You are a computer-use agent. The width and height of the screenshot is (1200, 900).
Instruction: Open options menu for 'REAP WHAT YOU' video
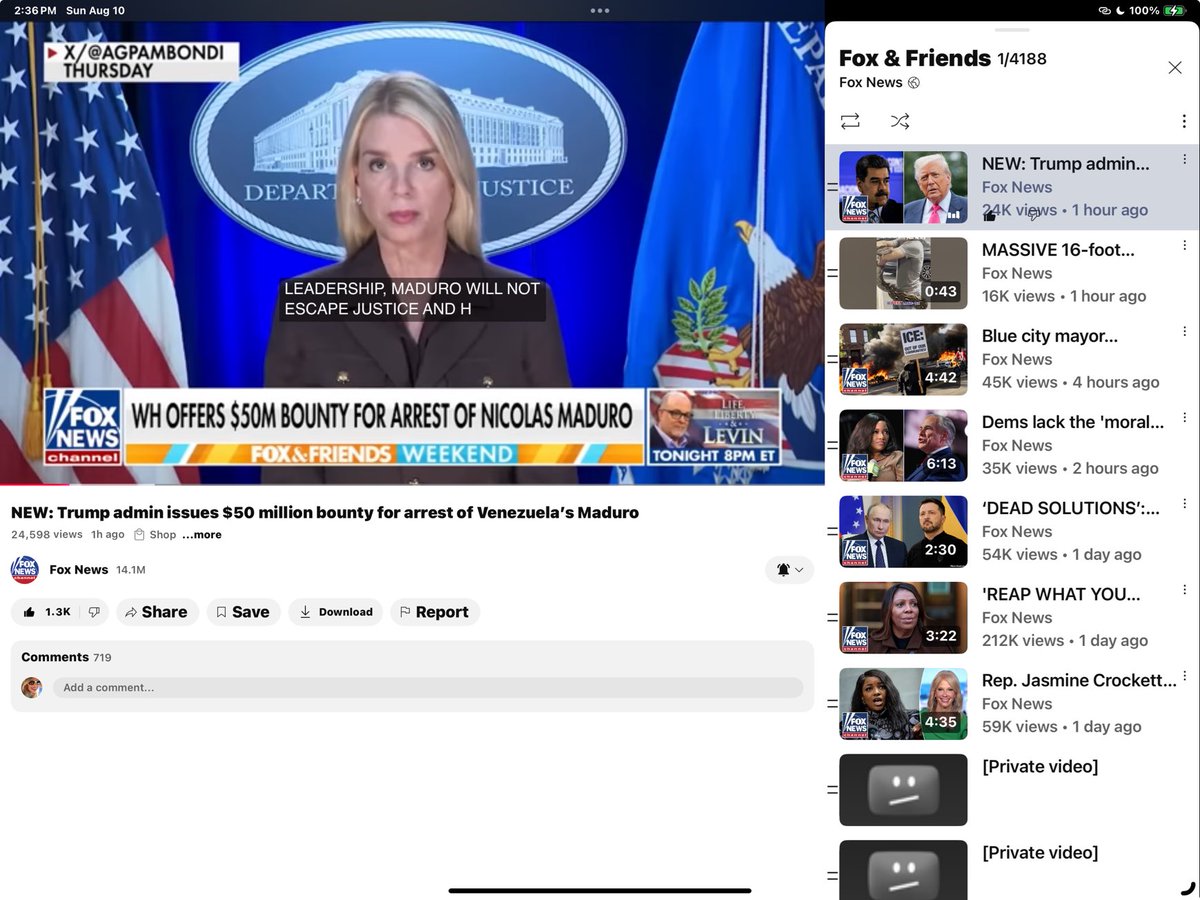click(1184, 589)
